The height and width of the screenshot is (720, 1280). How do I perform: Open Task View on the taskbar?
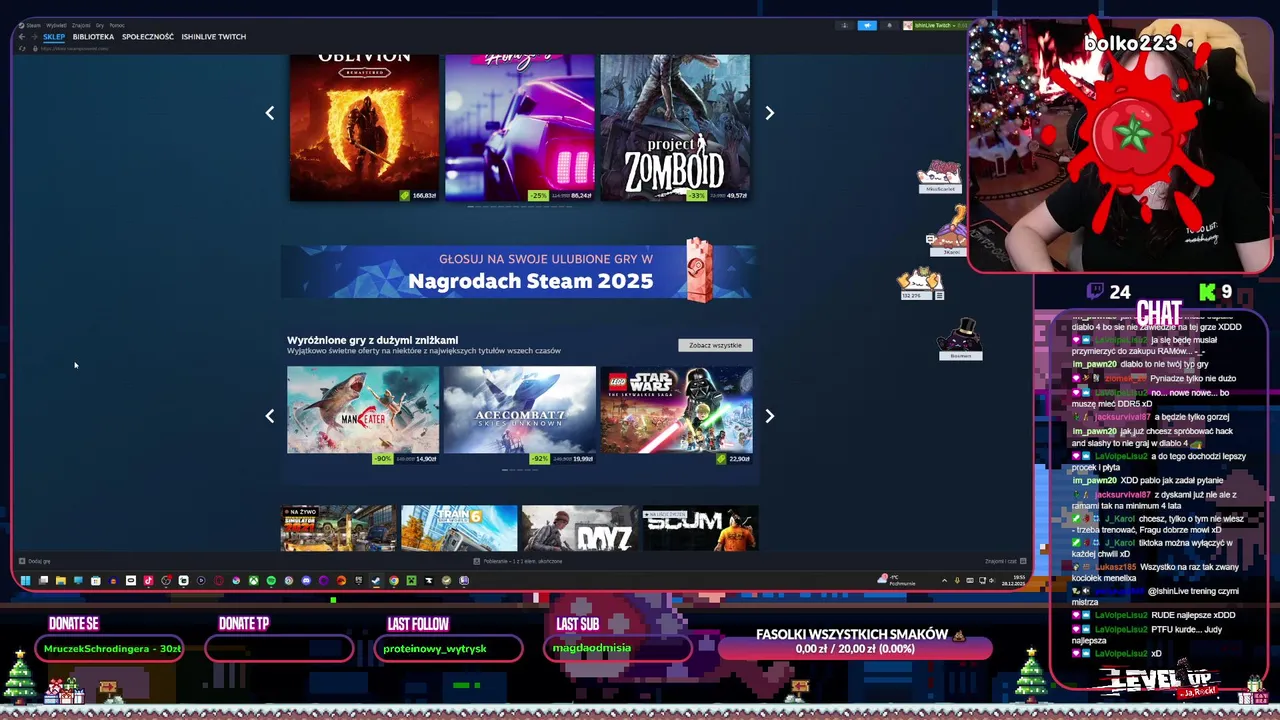(43, 580)
